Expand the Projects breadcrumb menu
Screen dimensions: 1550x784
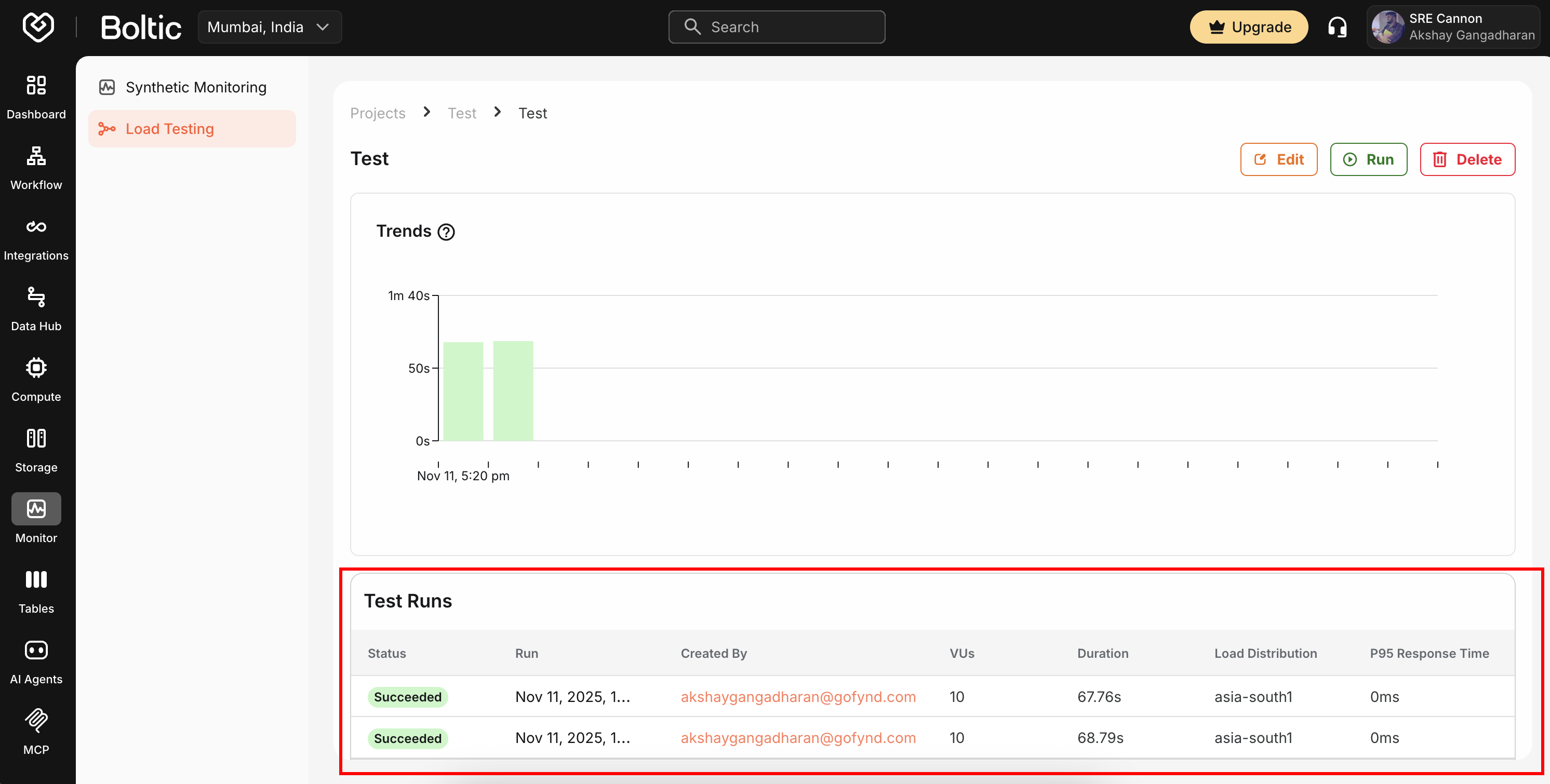[377, 113]
